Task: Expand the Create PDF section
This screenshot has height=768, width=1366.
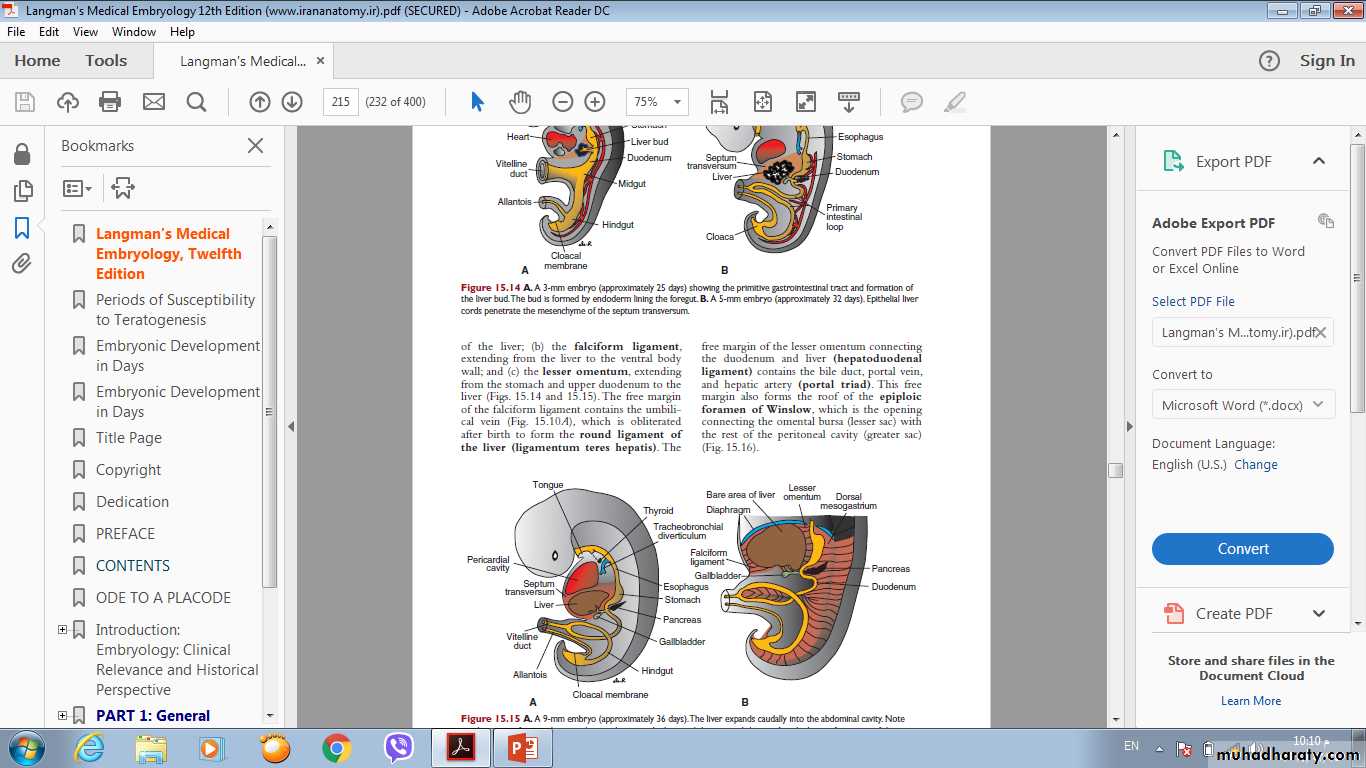Action: pyautogui.click(x=1318, y=614)
